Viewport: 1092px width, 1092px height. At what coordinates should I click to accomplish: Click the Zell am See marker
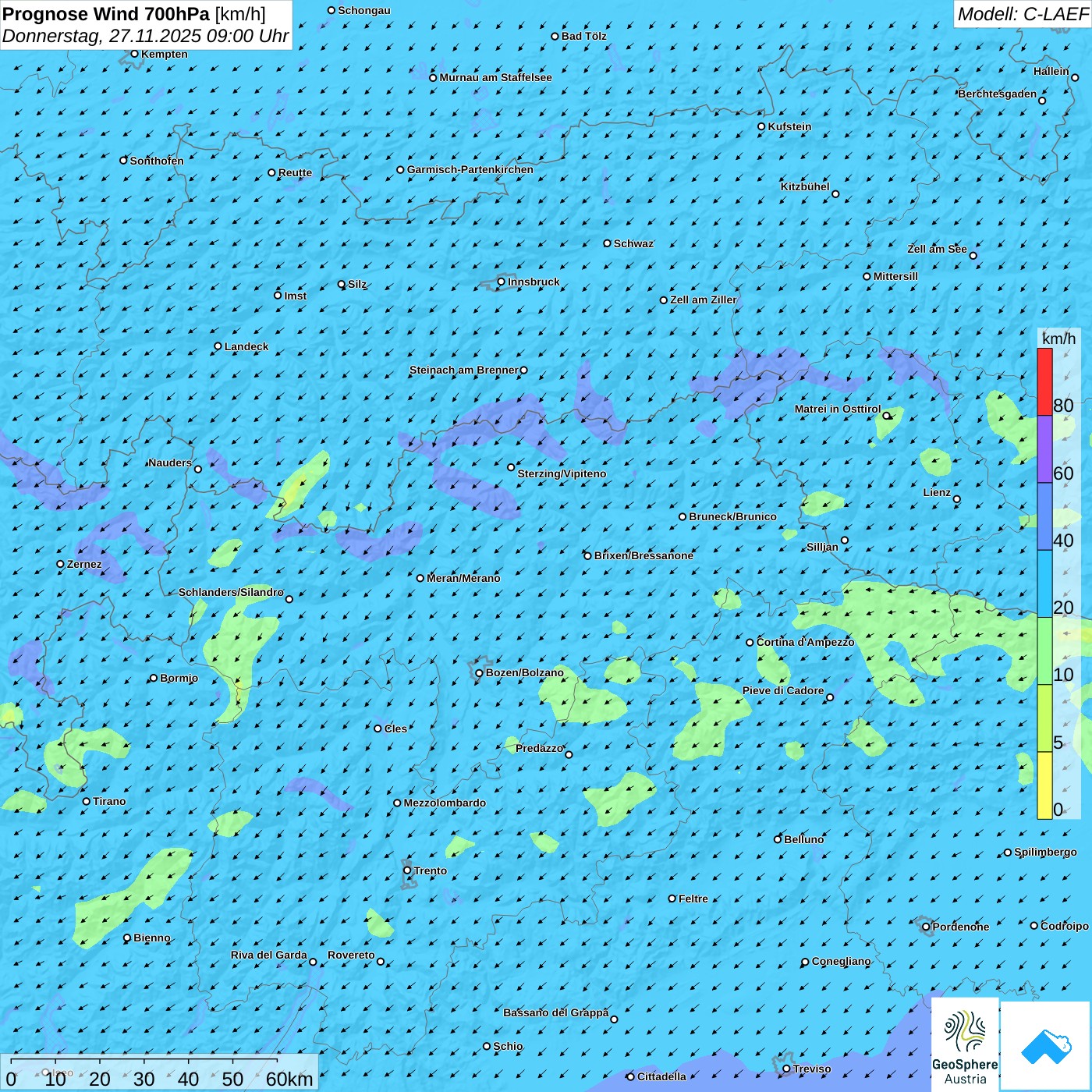[973, 256]
